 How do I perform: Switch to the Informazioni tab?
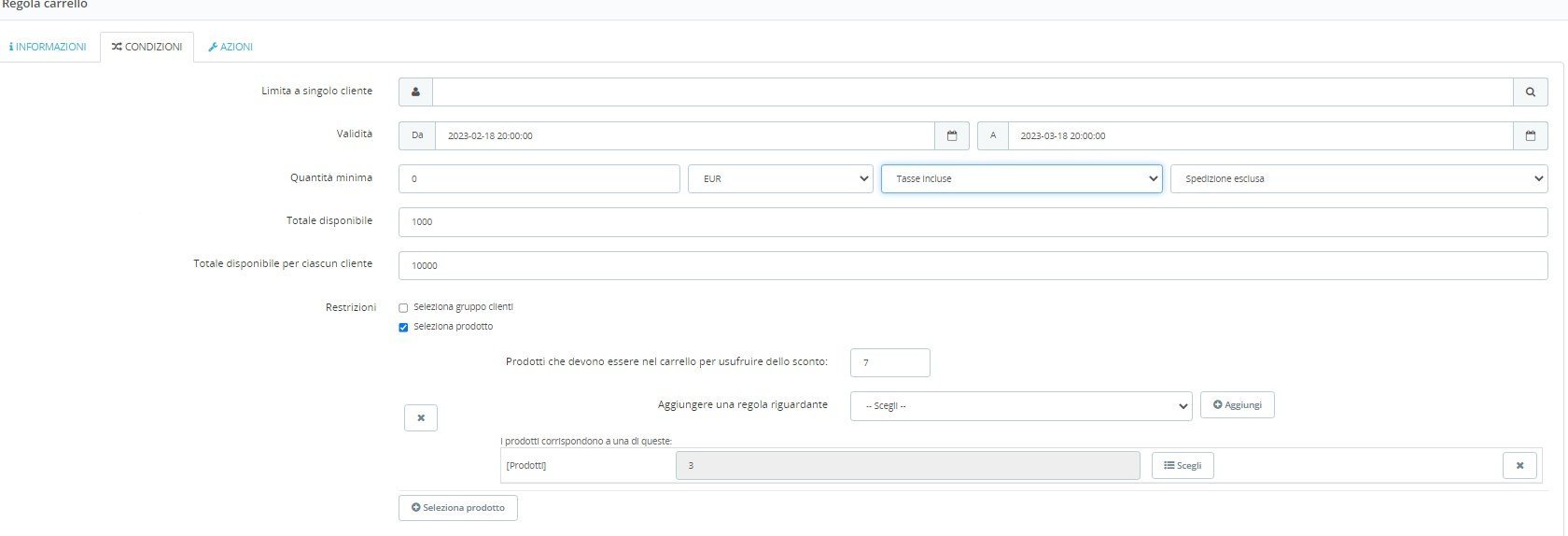tap(48, 47)
